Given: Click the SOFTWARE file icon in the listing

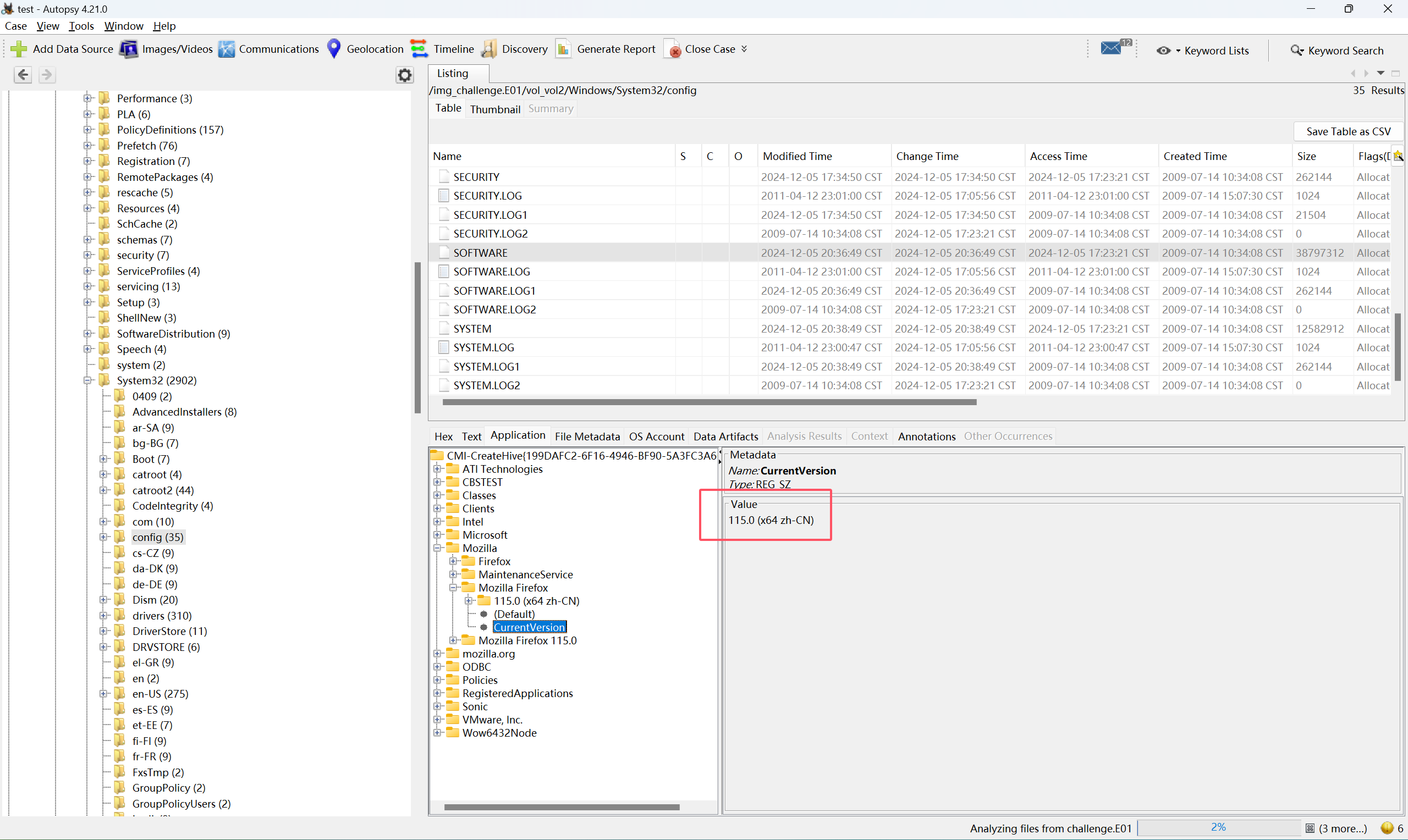Looking at the screenshot, I should [444, 252].
